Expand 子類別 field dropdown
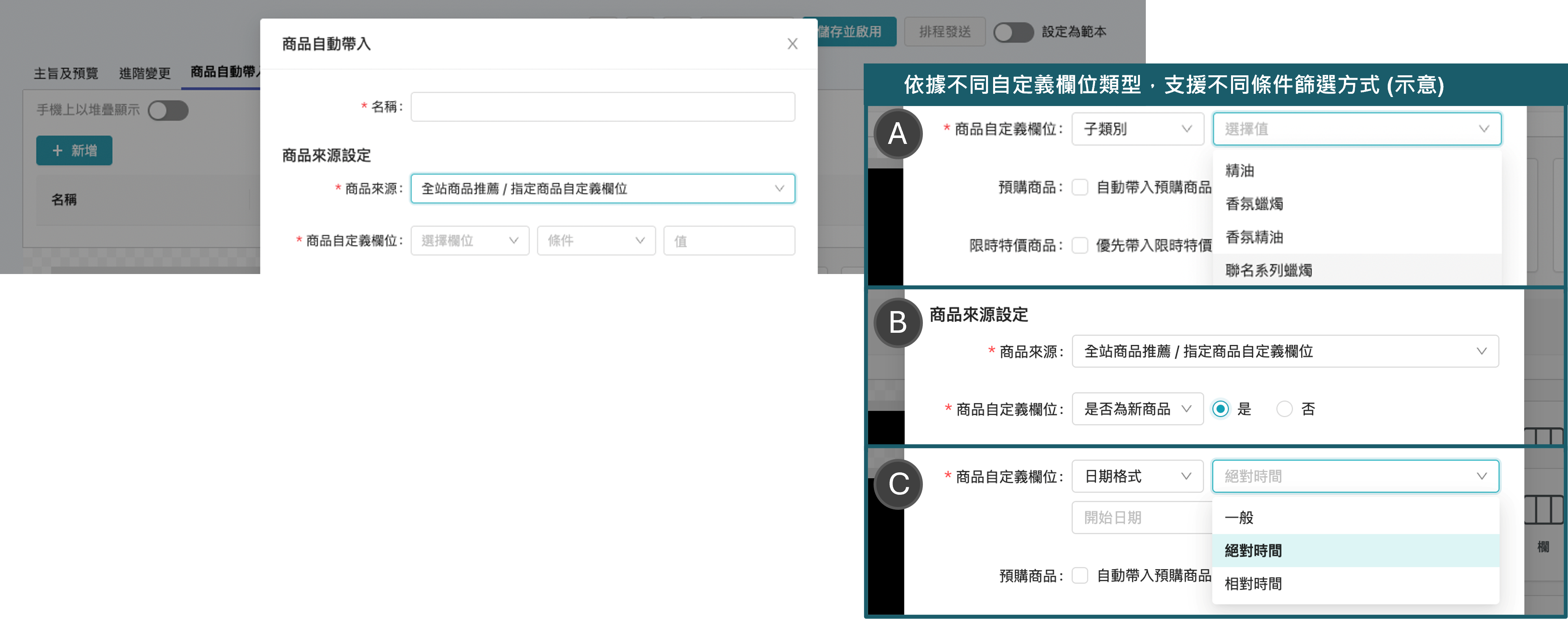 (x=1137, y=129)
